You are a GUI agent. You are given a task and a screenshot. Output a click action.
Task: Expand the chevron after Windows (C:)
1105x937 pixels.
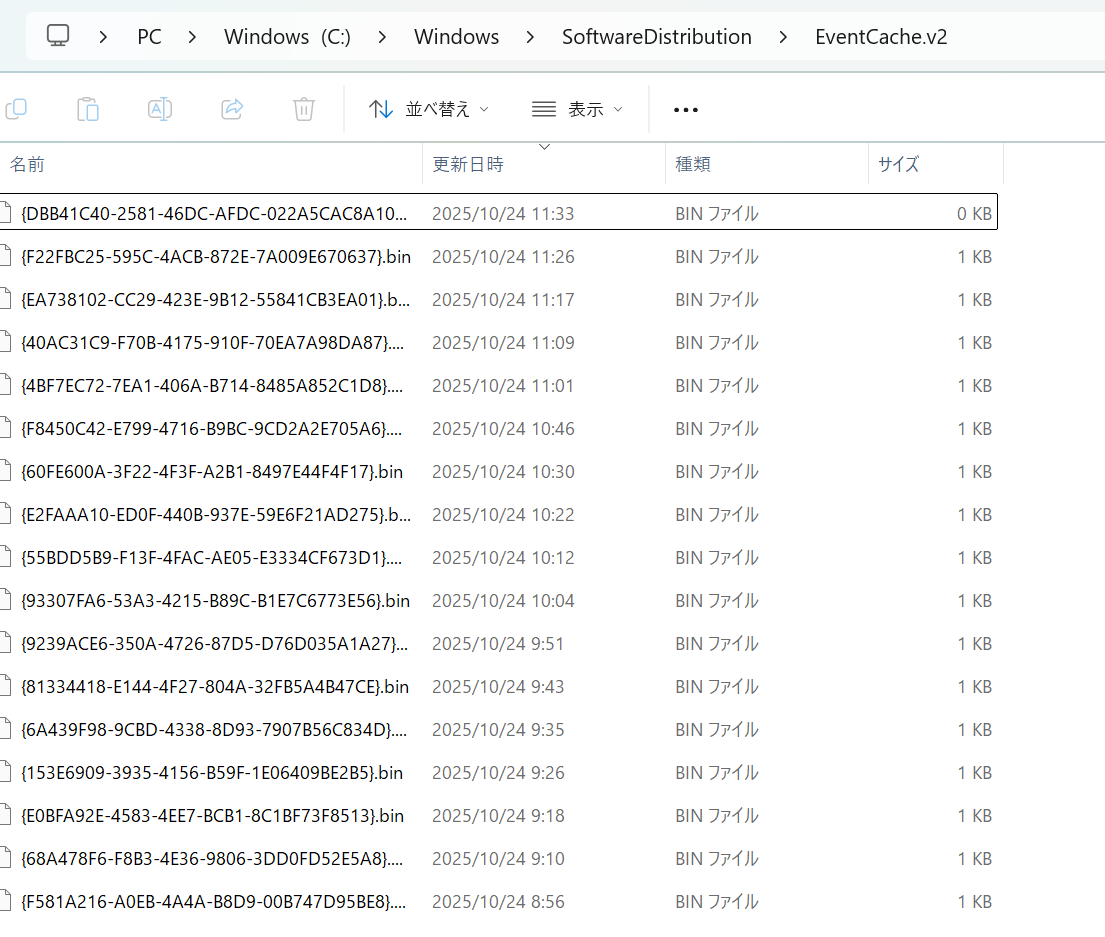pyautogui.click(x=382, y=37)
